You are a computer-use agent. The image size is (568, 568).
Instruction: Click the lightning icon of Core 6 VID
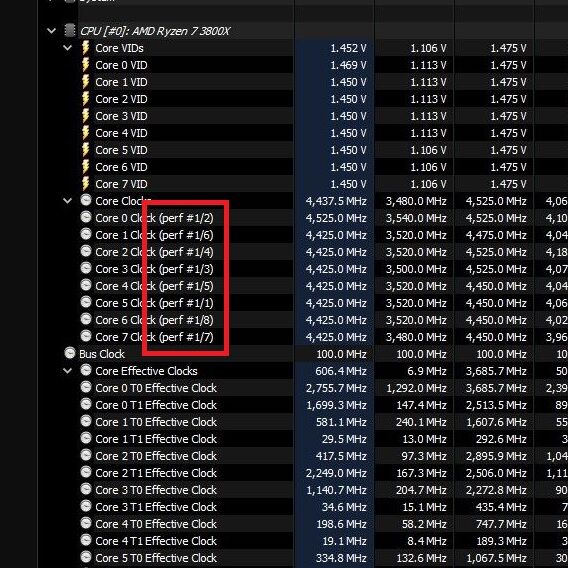[x=85, y=167]
